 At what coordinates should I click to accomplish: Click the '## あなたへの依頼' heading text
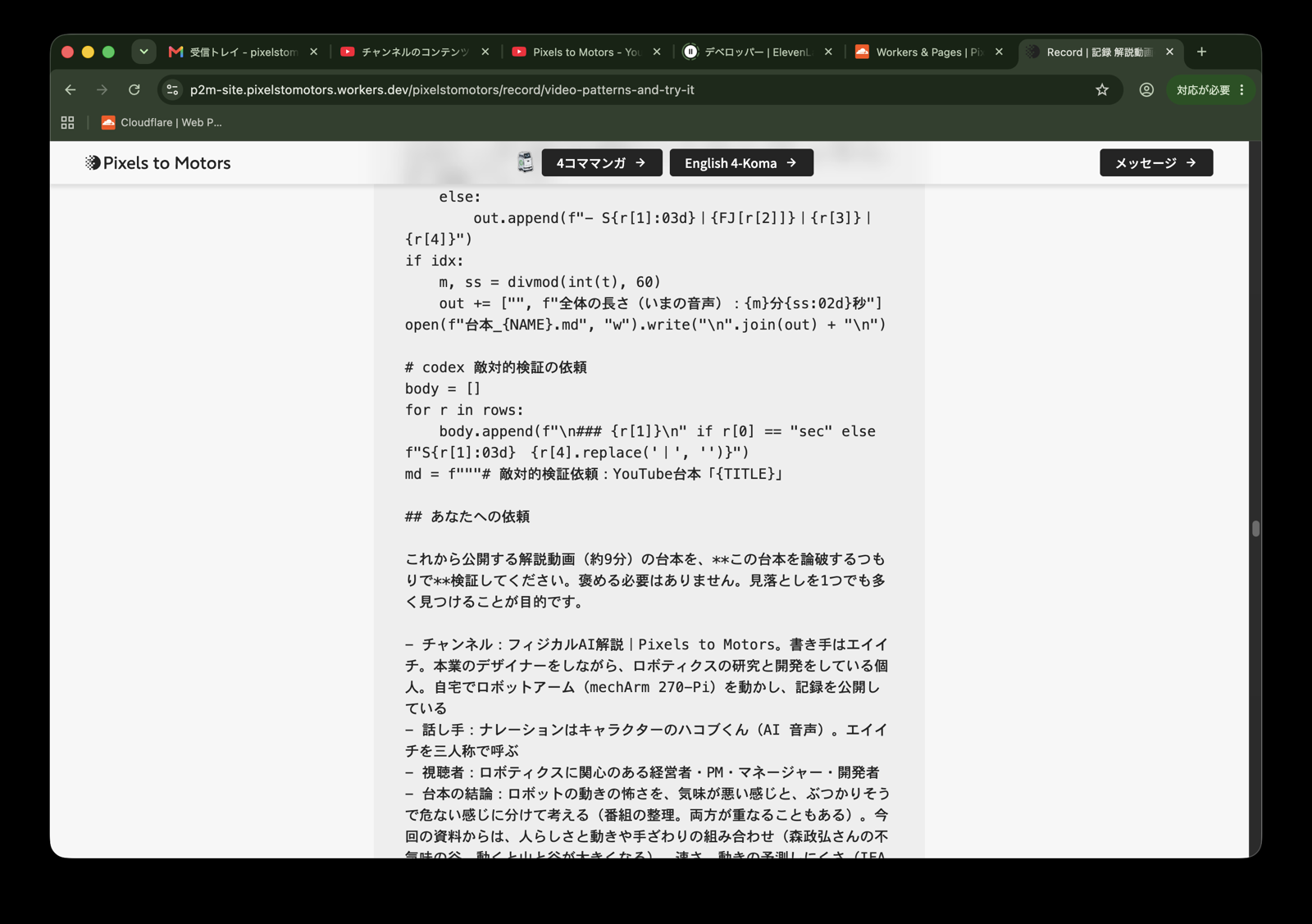pyautogui.click(x=467, y=517)
